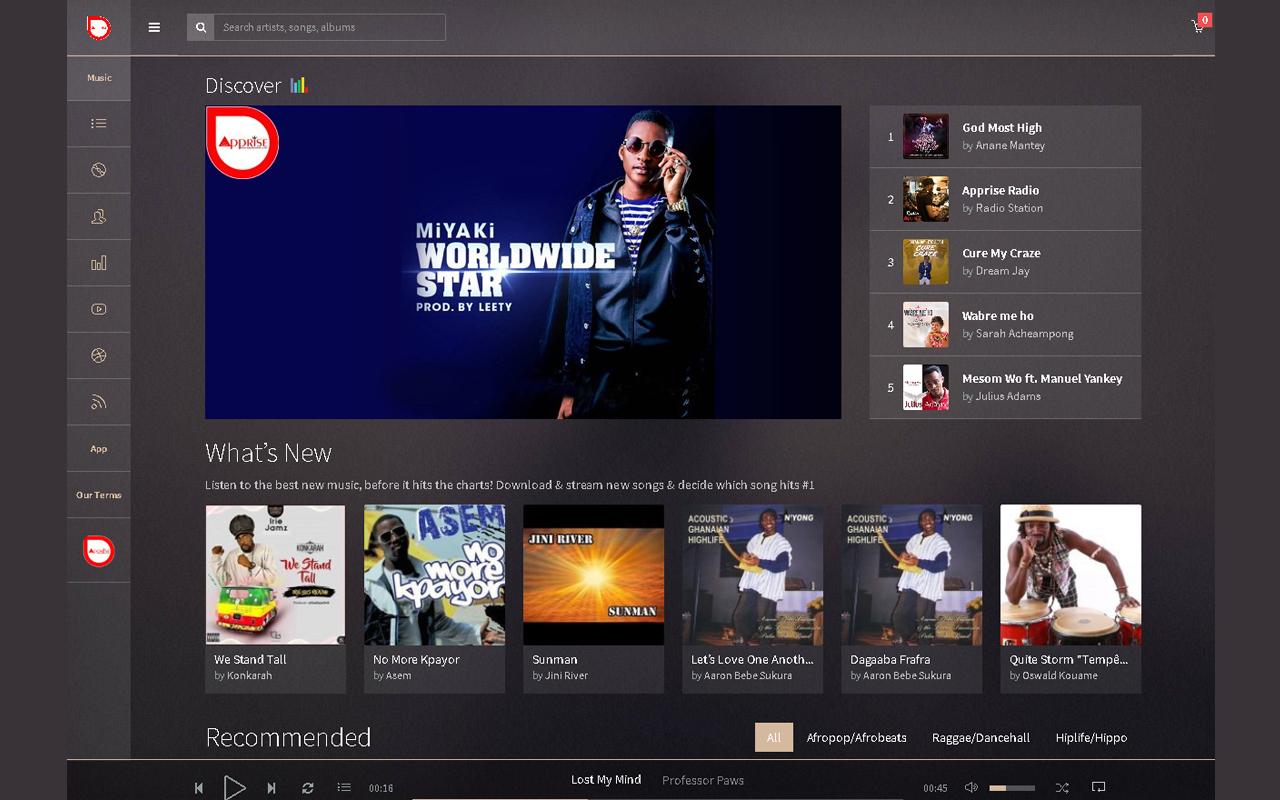
Task: Open the globe-ball icon in sidebar
Action: click(x=99, y=355)
